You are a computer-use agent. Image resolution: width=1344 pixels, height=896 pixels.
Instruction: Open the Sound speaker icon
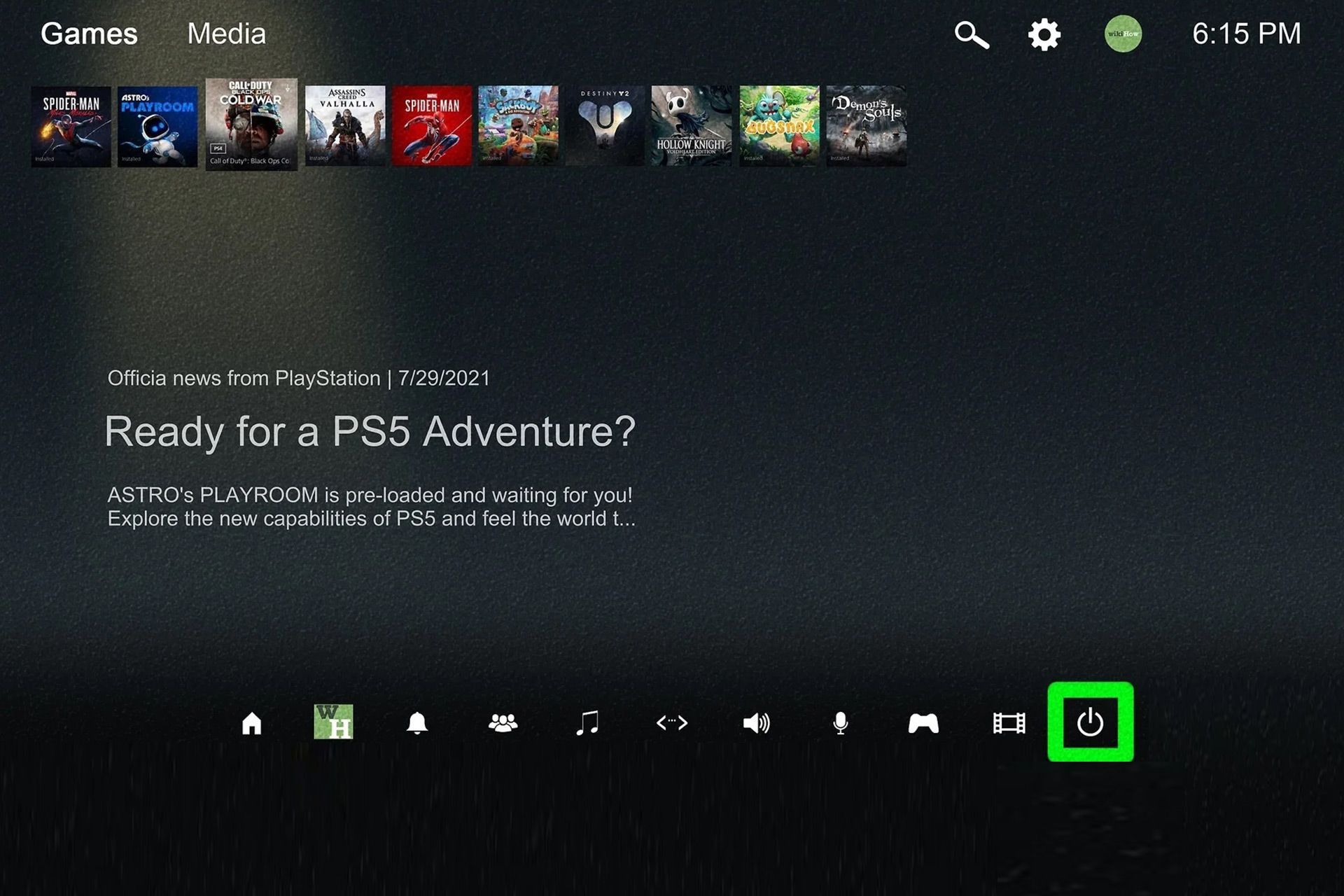click(x=756, y=722)
